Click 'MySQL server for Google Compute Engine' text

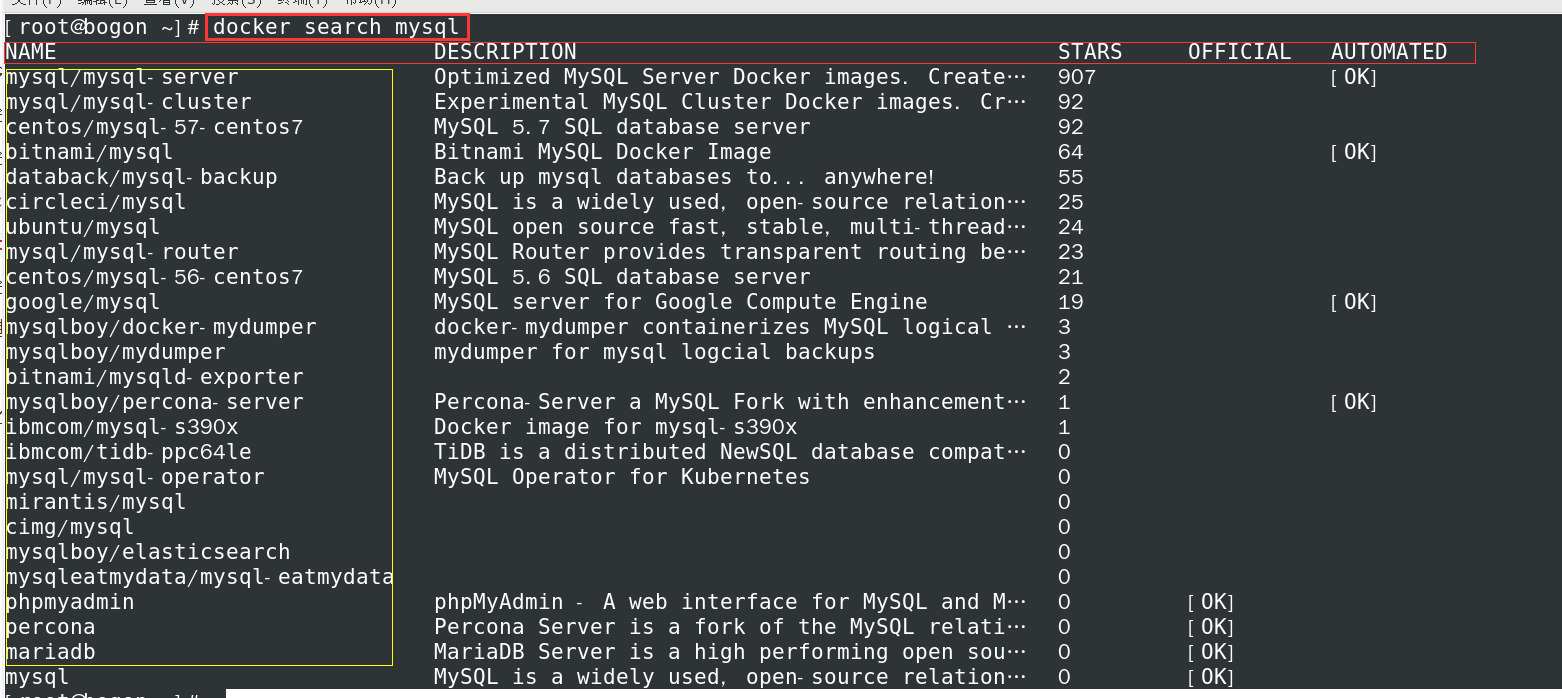click(x=681, y=302)
